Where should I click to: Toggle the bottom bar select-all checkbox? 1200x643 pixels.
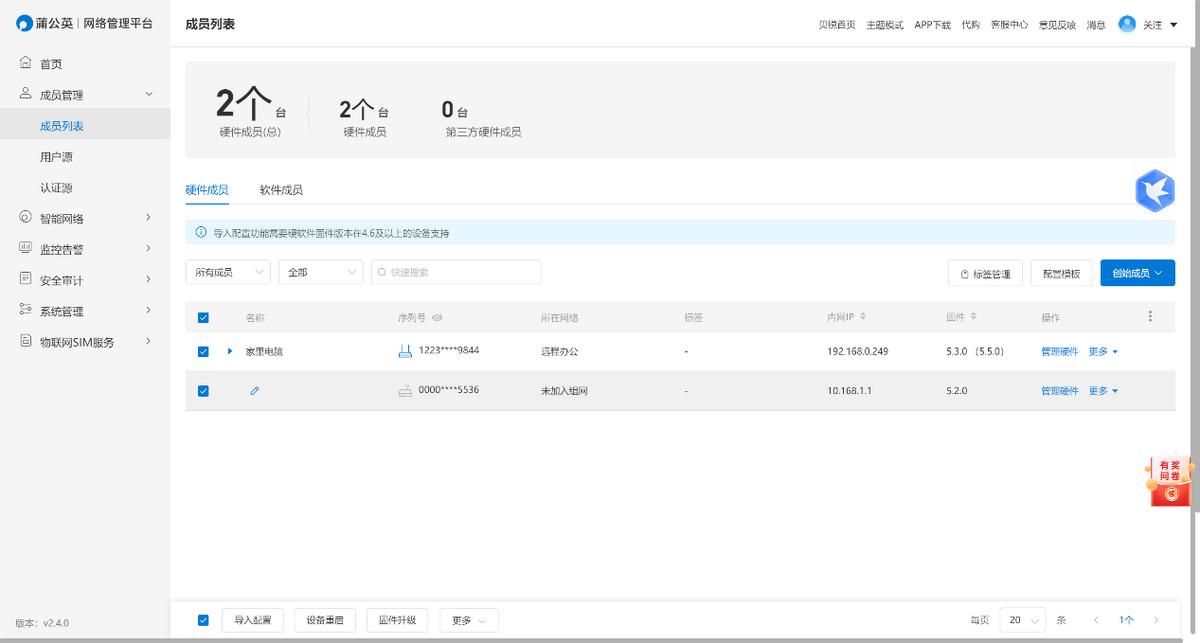(203, 620)
